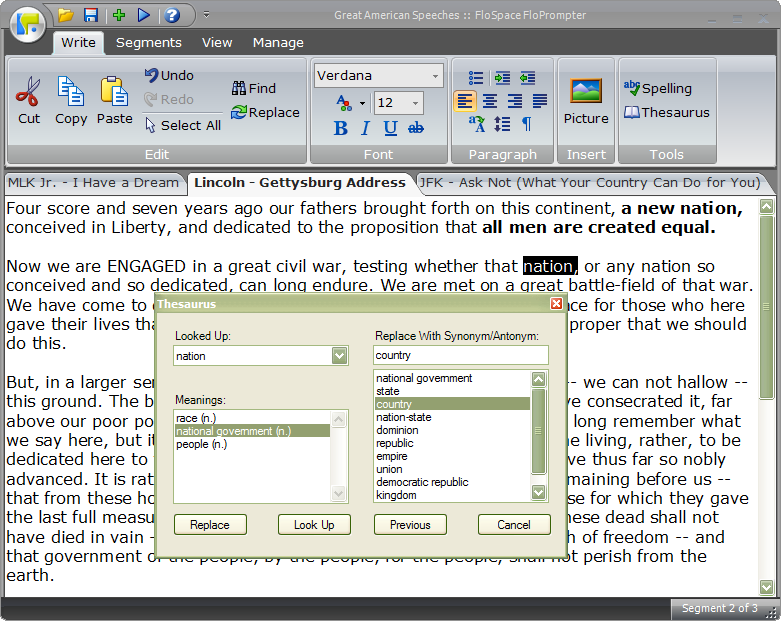This screenshot has width=781, height=621.
Task: Adjust line spacing icon
Action: pyautogui.click(x=502, y=124)
